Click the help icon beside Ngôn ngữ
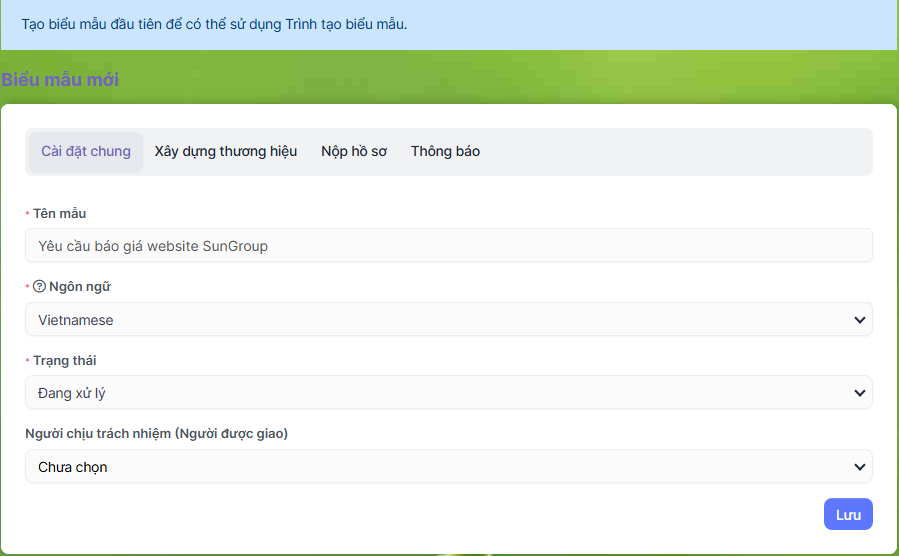Image resolution: width=899 pixels, height=556 pixels. [x=40, y=287]
